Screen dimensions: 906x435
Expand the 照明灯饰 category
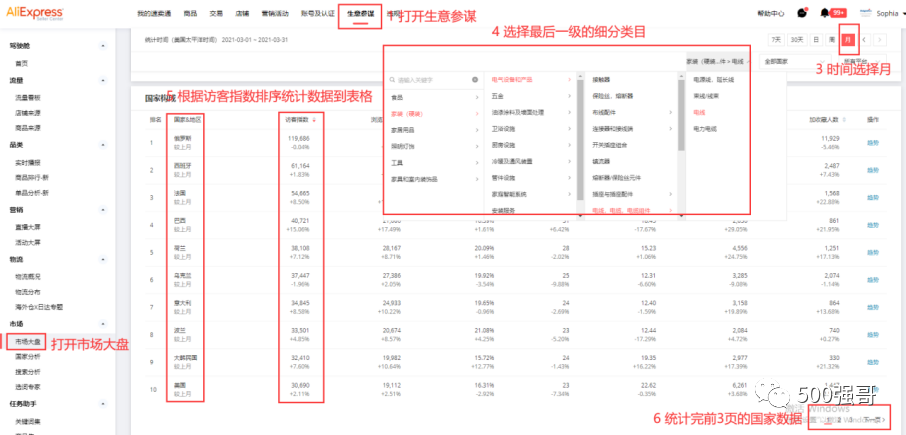point(434,146)
